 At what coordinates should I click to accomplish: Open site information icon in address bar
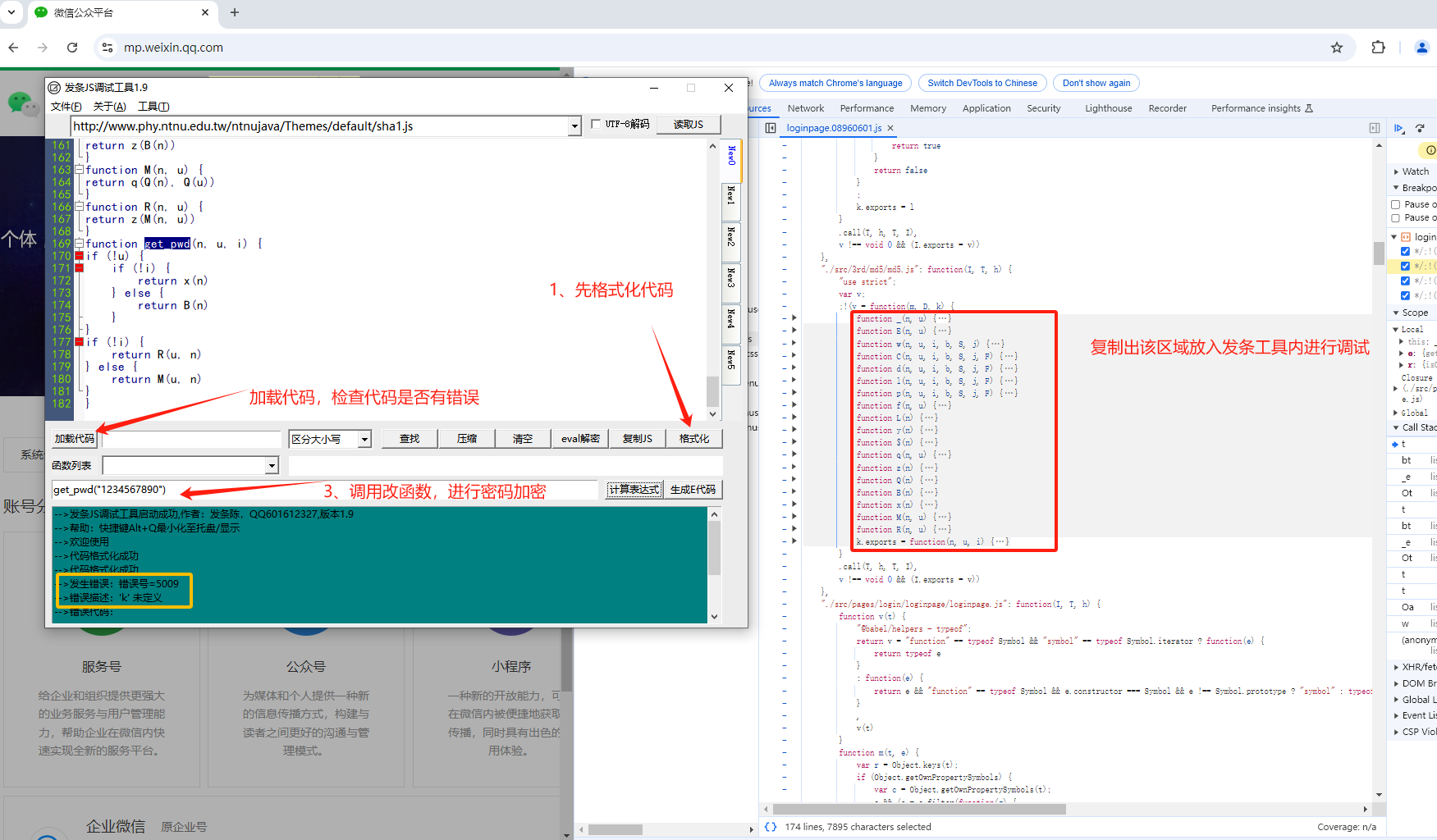pyautogui.click(x=108, y=48)
